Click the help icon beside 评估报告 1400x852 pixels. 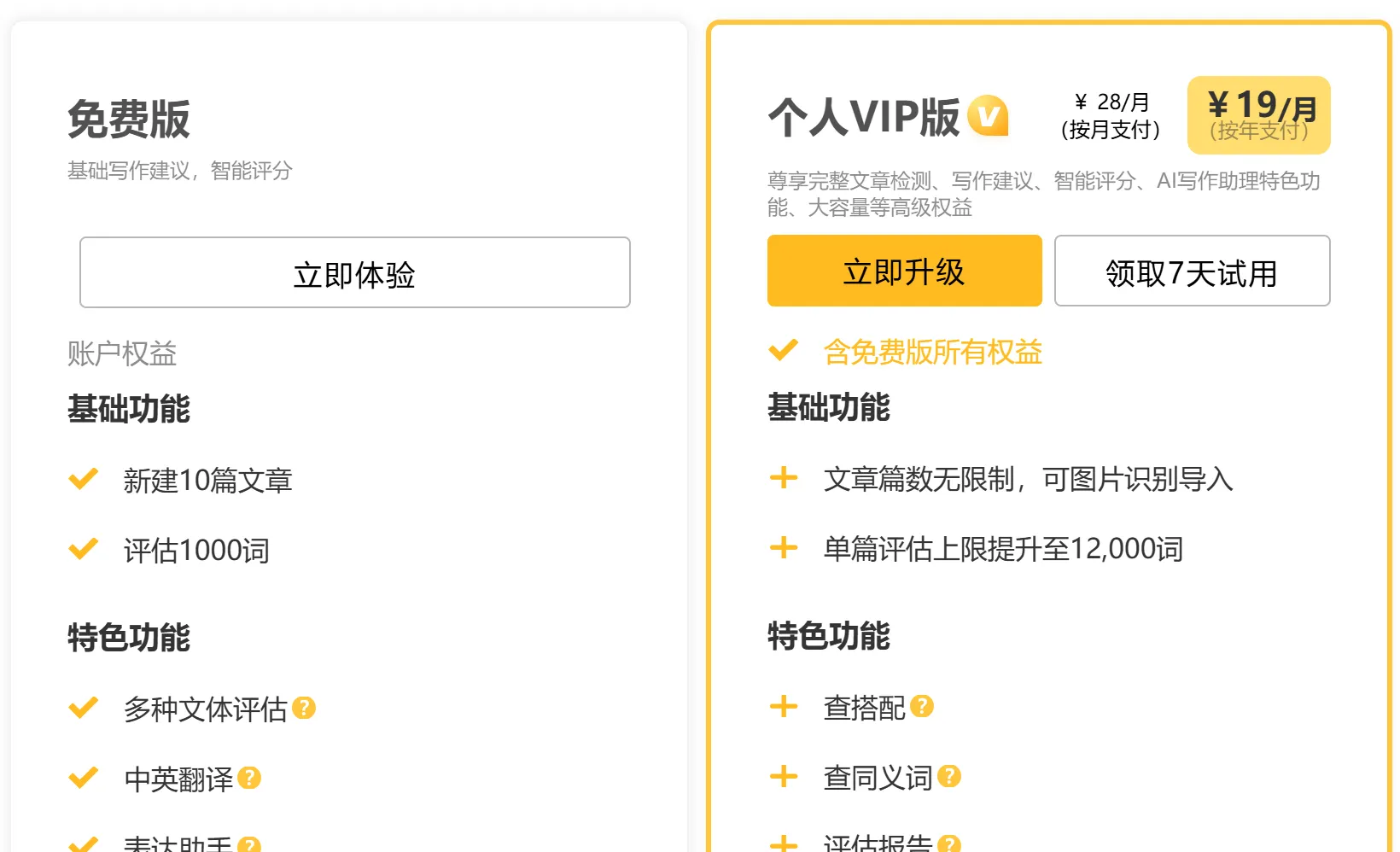tap(945, 844)
